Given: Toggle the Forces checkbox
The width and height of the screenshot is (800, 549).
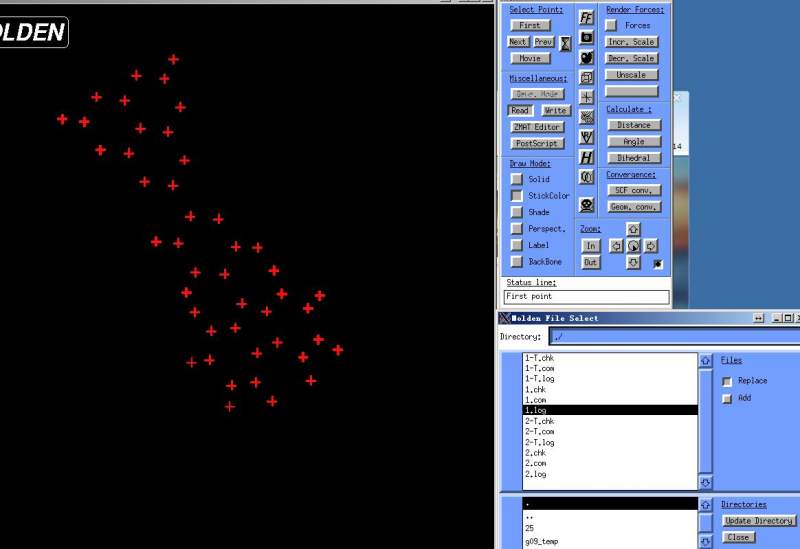Looking at the screenshot, I should click(x=611, y=25).
